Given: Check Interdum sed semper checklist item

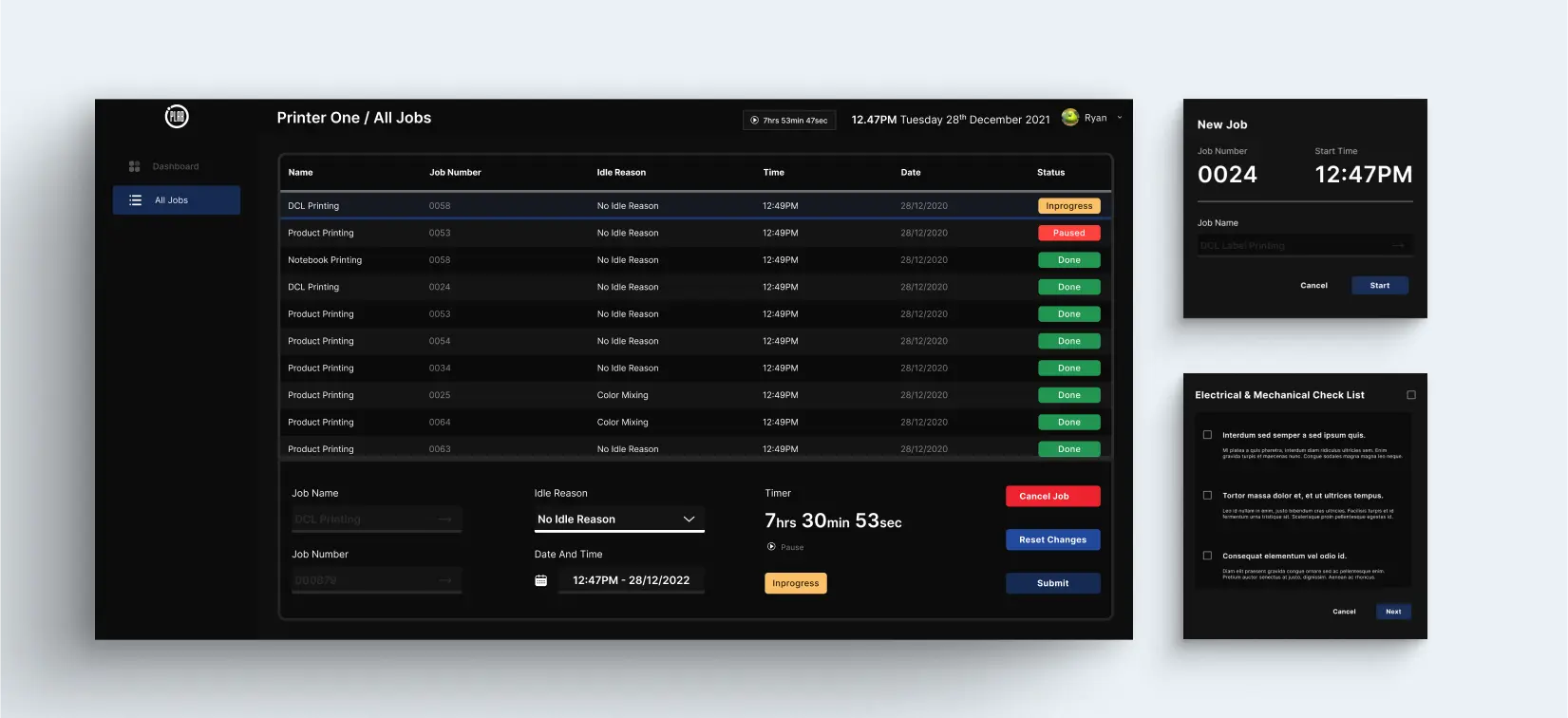Looking at the screenshot, I should coord(1207,435).
